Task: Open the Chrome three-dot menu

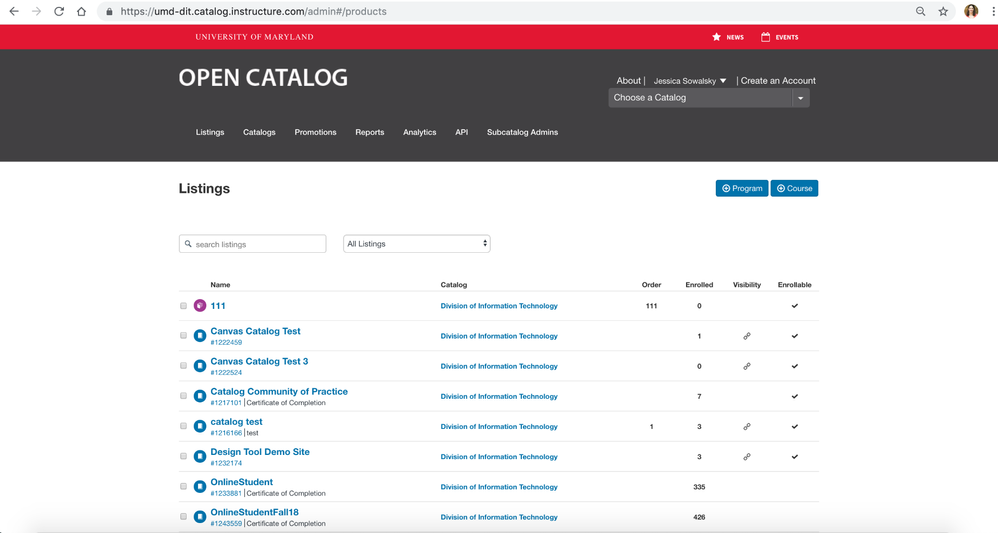Action: (993, 11)
